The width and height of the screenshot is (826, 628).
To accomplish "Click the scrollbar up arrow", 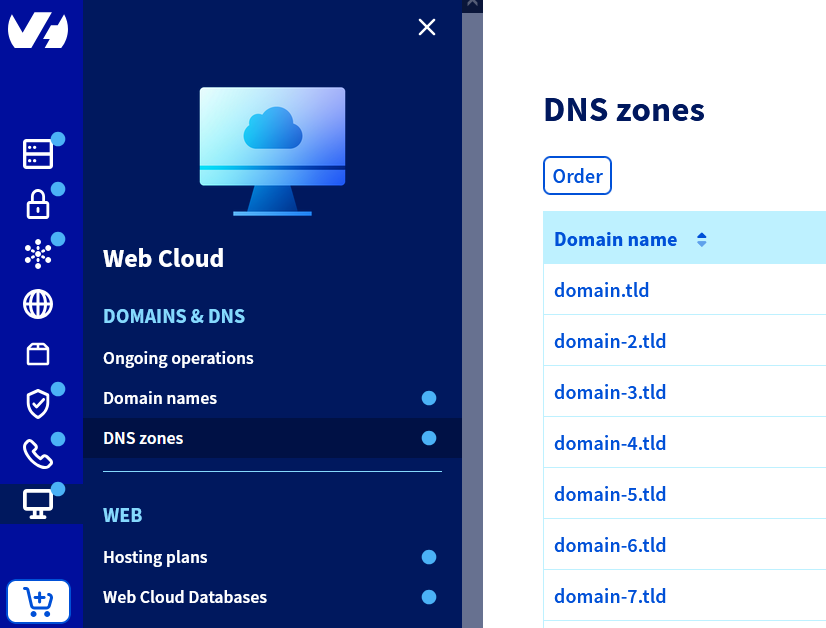I will [x=471, y=4].
